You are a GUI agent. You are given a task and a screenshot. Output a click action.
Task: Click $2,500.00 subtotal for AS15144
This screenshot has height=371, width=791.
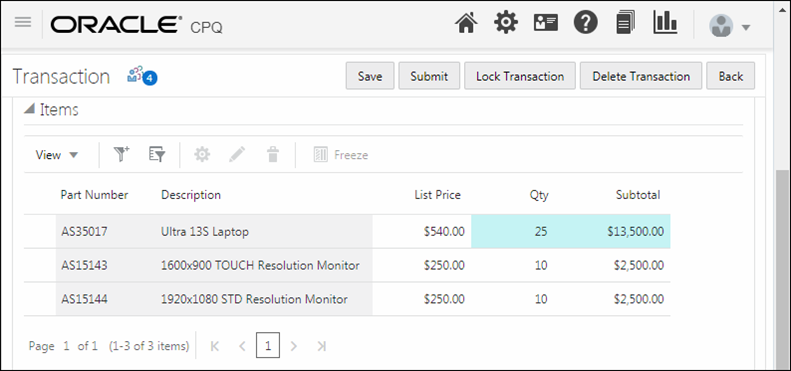click(639, 299)
